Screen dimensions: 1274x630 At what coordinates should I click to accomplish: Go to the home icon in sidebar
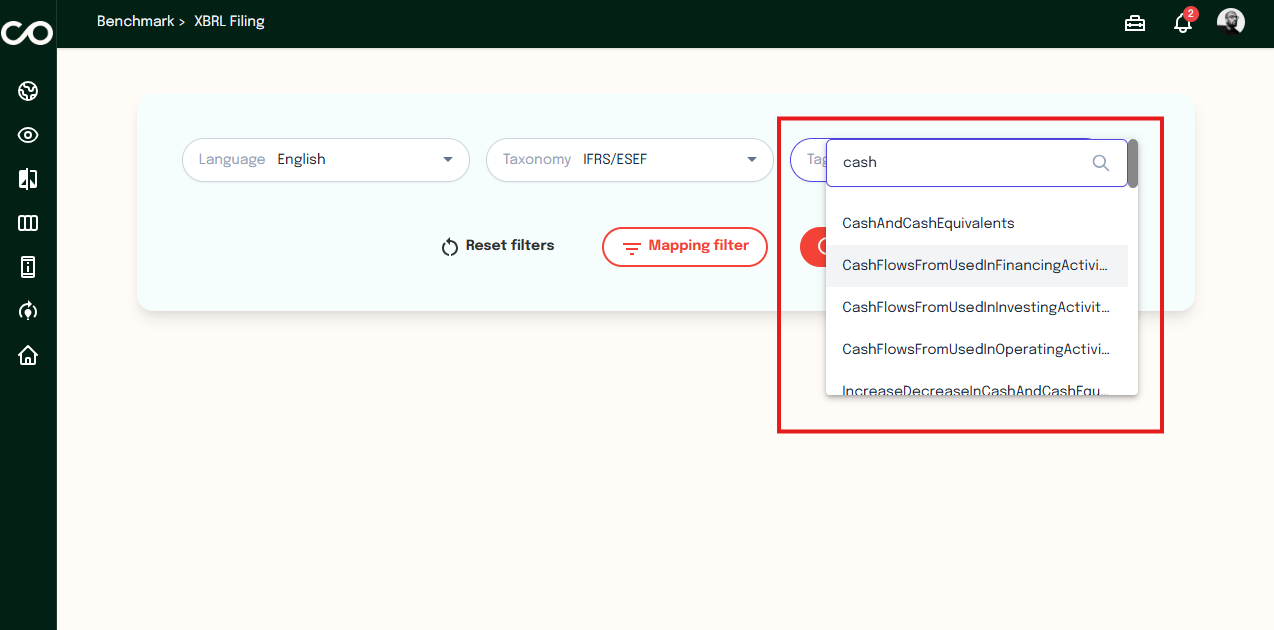click(28, 355)
